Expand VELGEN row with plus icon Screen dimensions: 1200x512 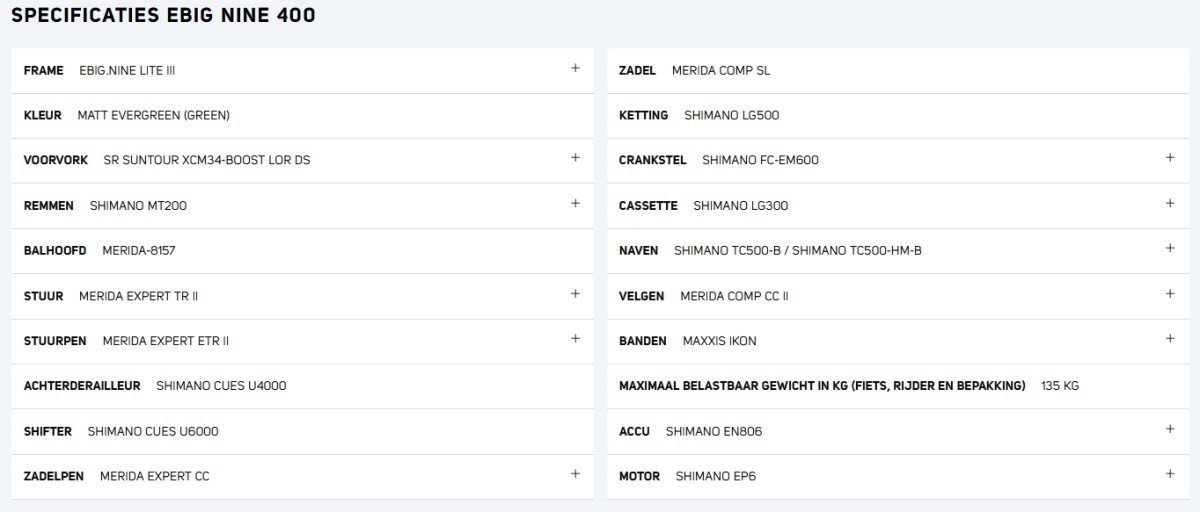[1170, 294]
